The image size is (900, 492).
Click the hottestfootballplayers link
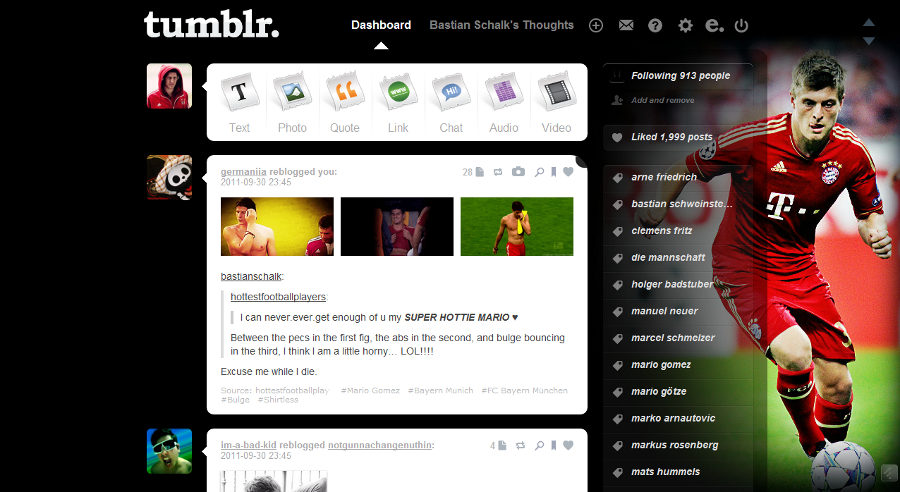click(278, 297)
